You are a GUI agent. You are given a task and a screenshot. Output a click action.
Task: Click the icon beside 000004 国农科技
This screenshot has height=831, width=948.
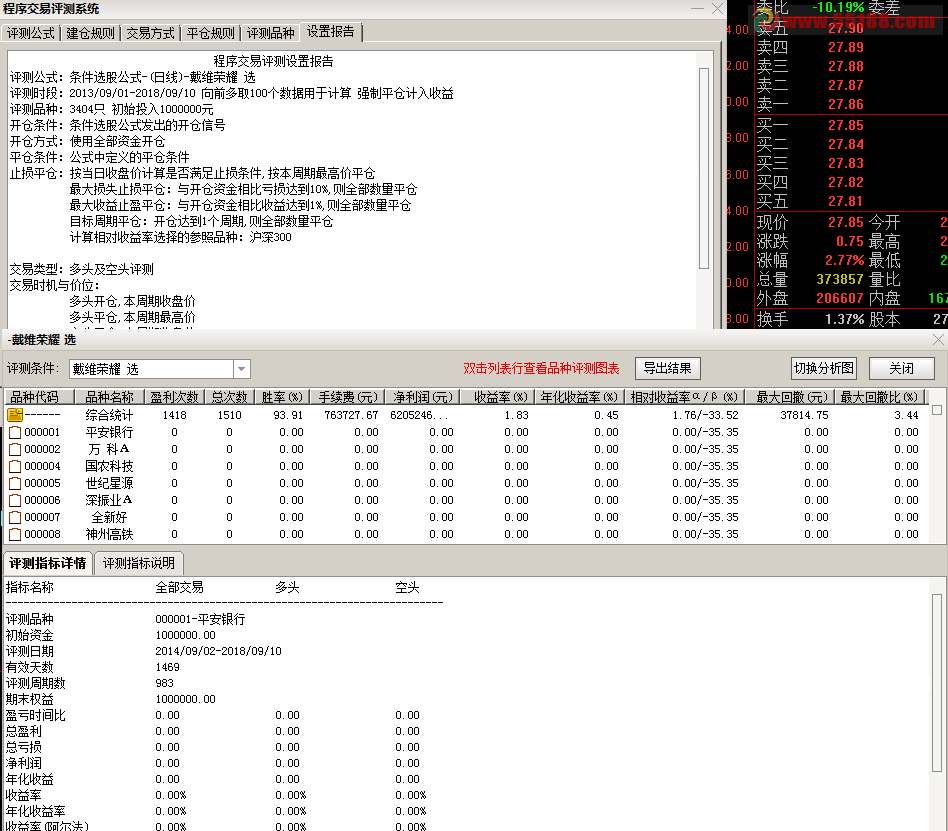pyautogui.click(x=15, y=466)
